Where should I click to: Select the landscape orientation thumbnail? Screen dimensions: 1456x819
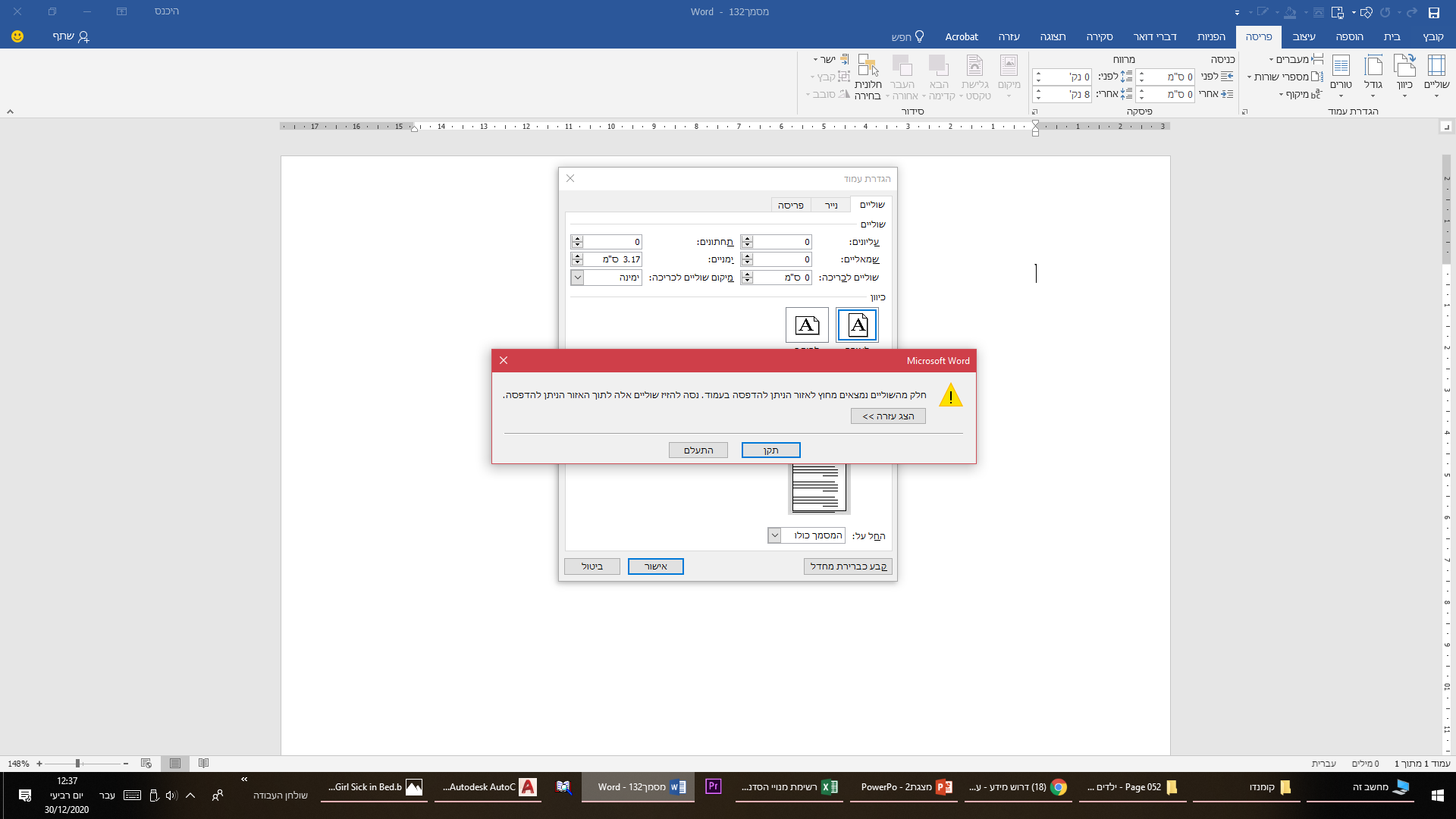(x=807, y=325)
